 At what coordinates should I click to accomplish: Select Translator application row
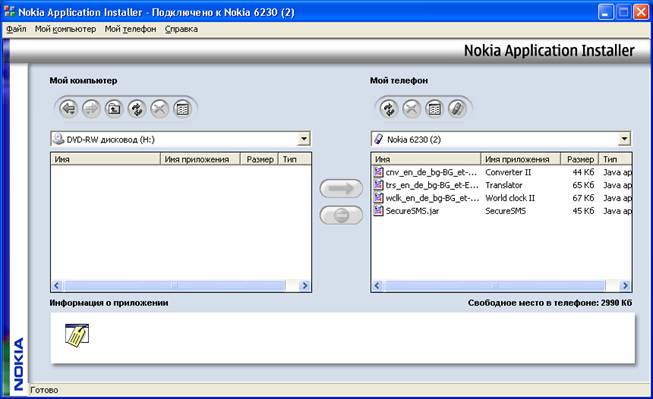[x=501, y=185]
